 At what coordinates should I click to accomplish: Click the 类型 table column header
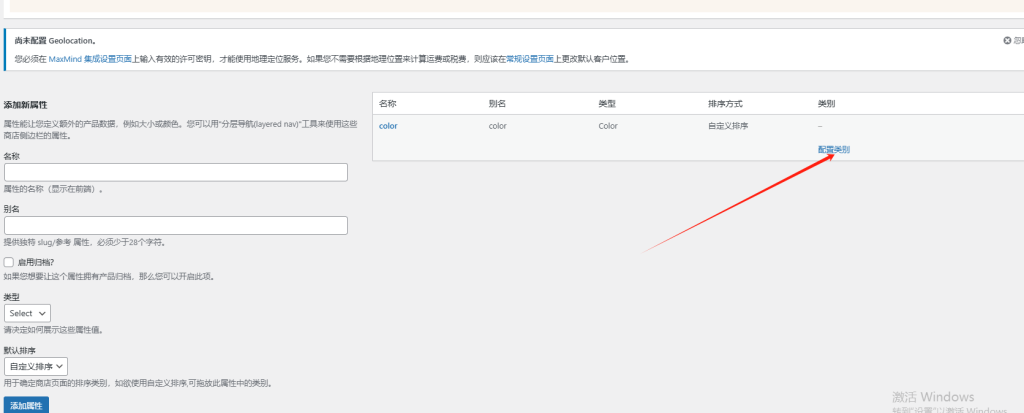(x=607, y=104)
